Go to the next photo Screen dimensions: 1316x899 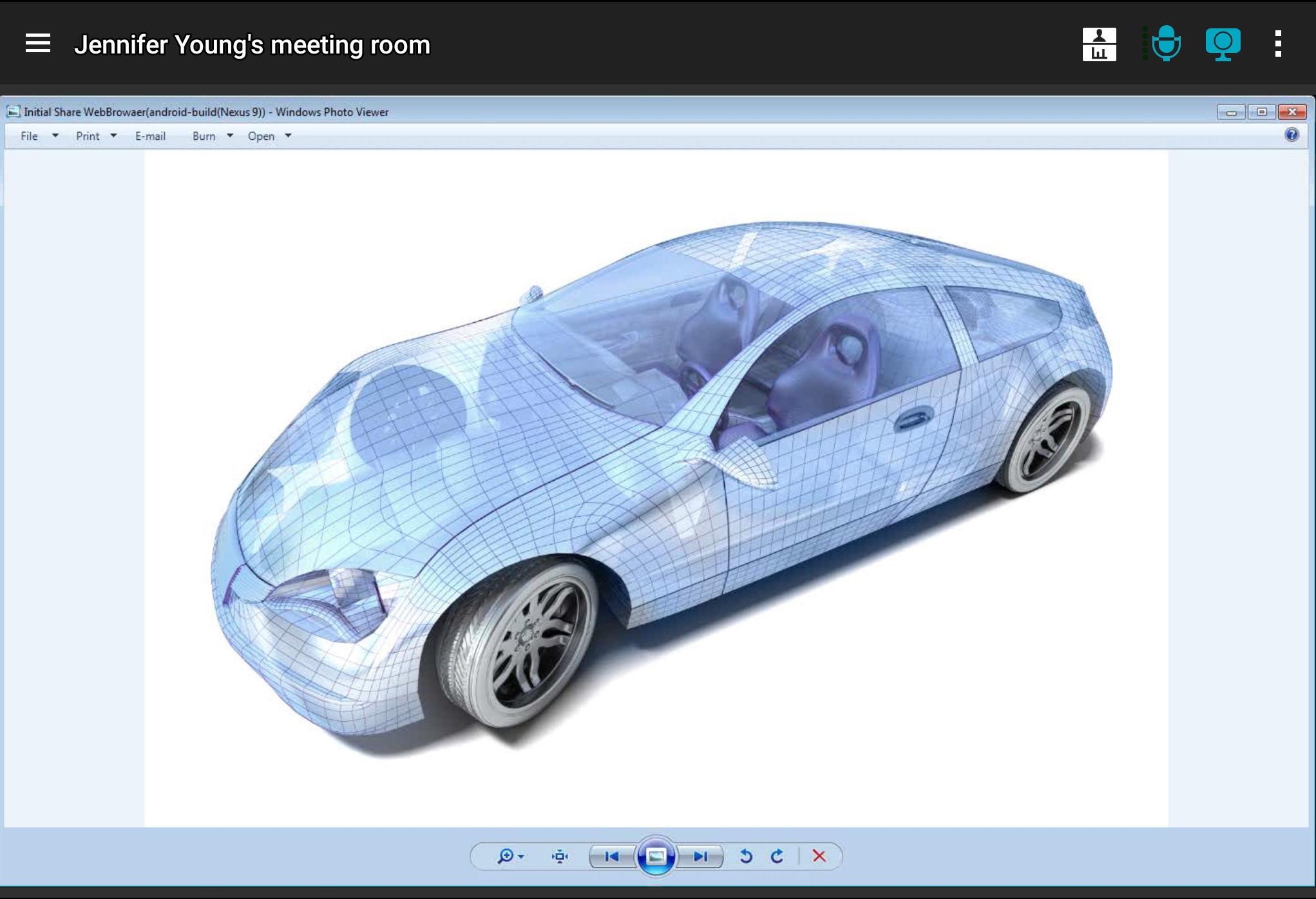(x=700, y=856)
